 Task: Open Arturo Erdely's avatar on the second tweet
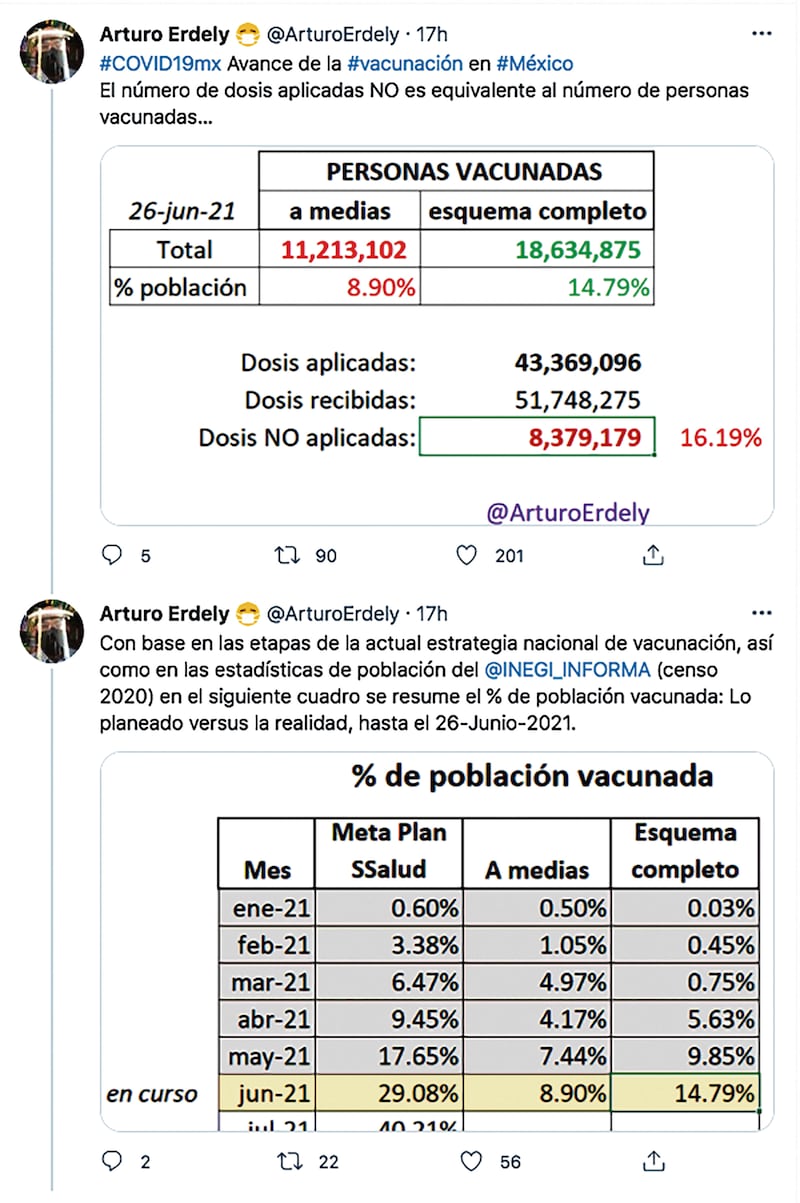pyautogui.click(x=52, y=631)
